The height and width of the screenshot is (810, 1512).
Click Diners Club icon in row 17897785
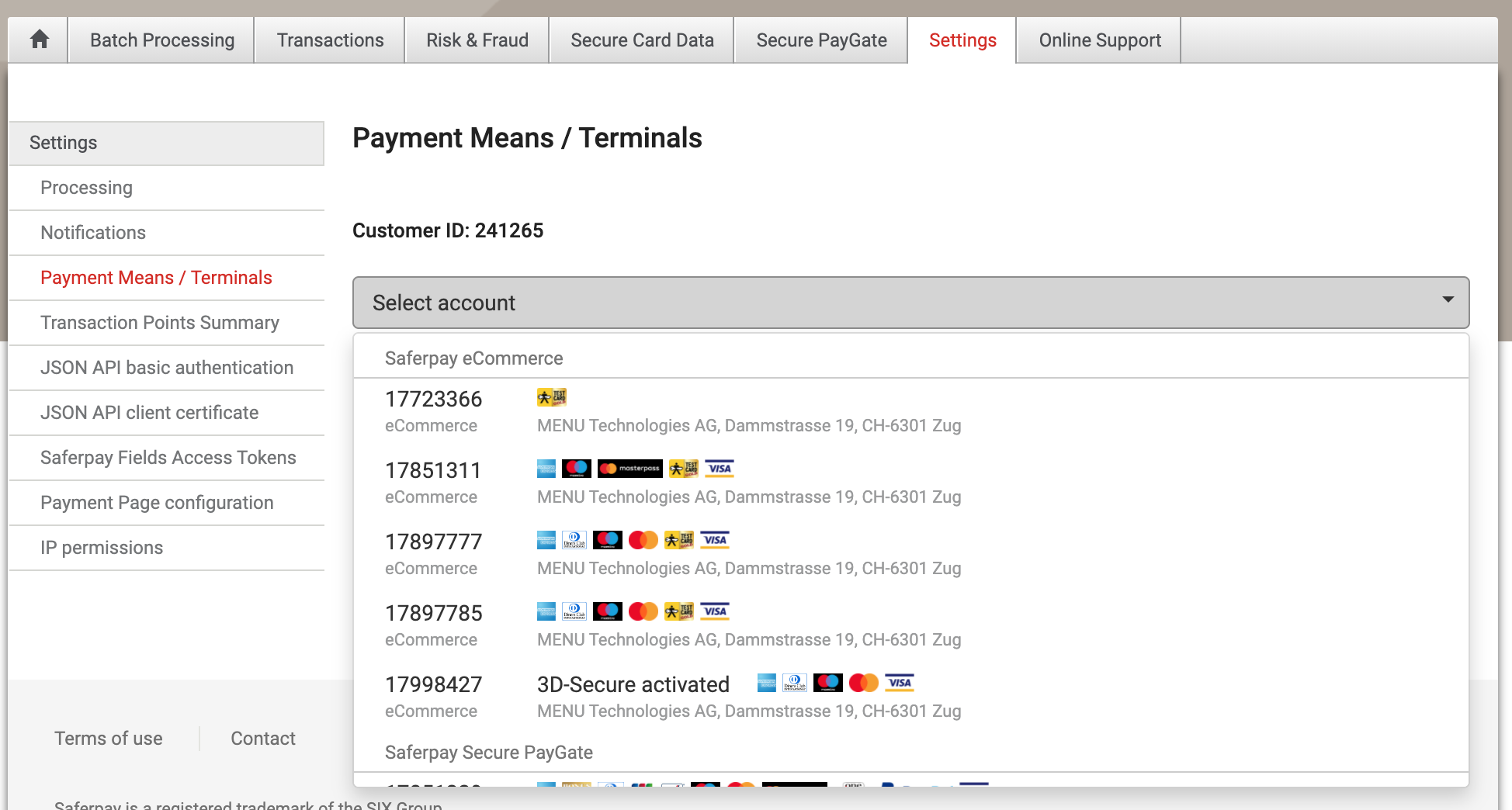[x=574, y=611]
